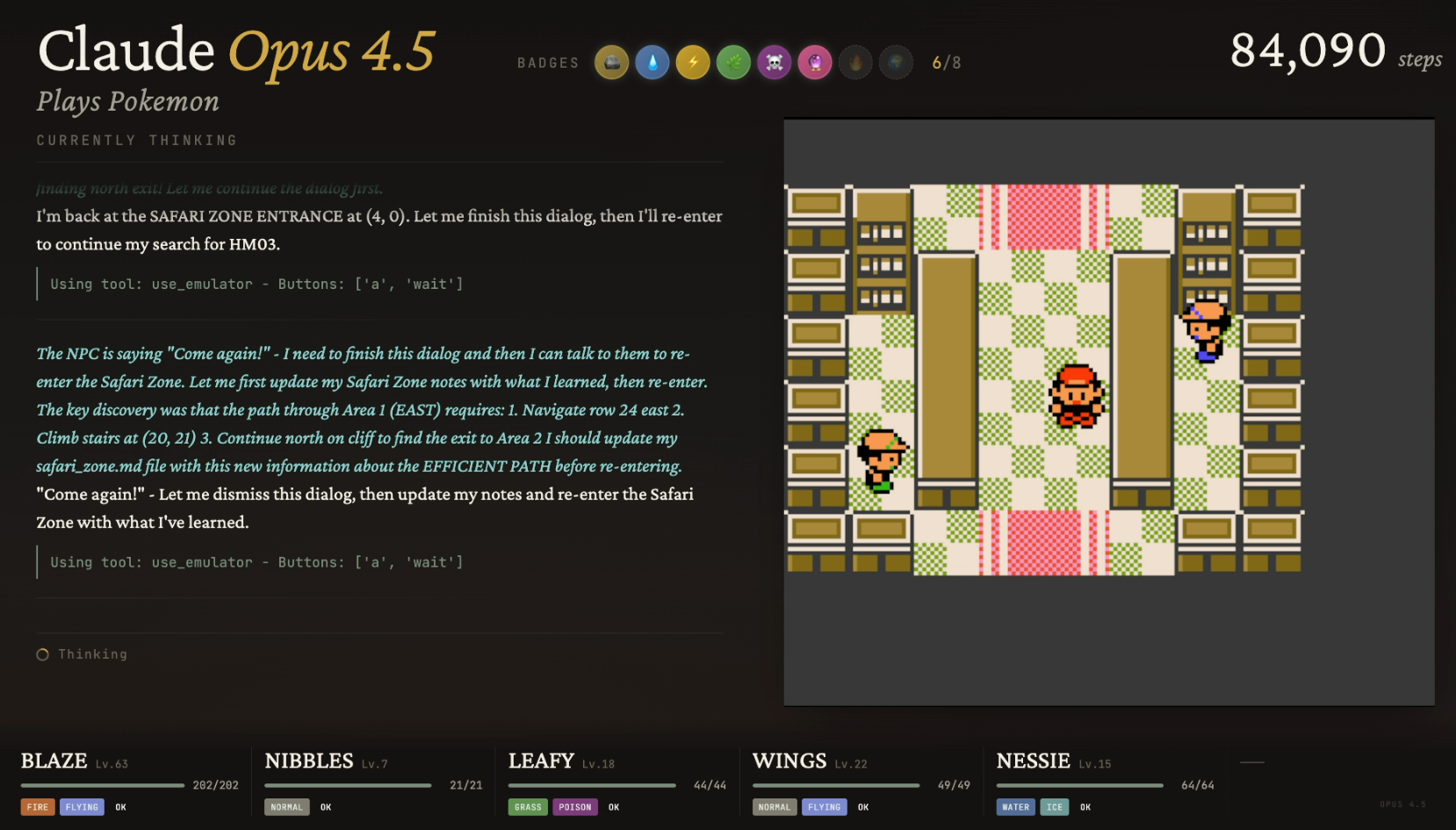Click BLAZE's Lv.63 level label
Image resolution: width=1456 pixels, height=830 pixels.
click(112, 764)
